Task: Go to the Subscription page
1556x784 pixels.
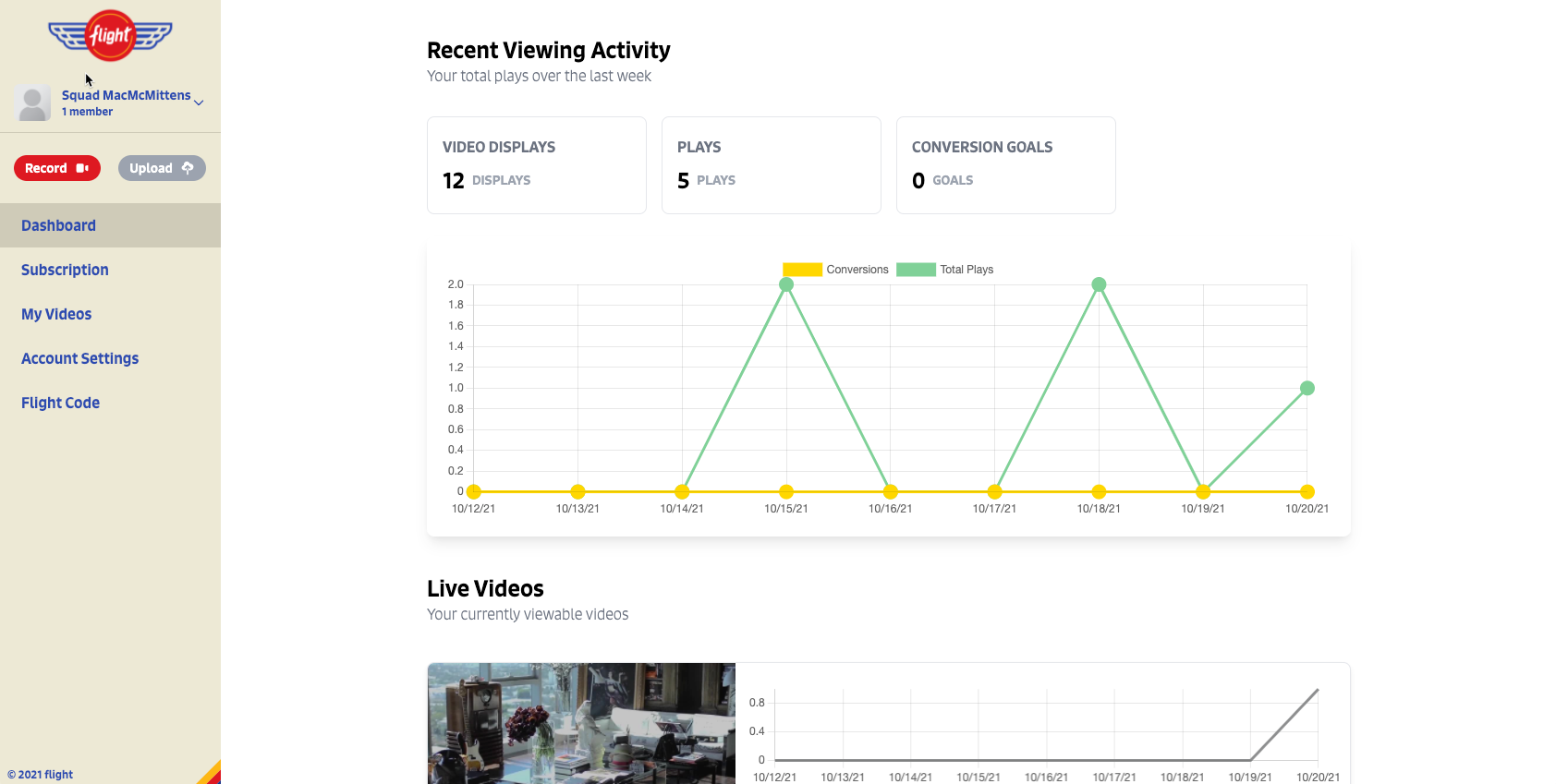Action: (x=65, y=270)
